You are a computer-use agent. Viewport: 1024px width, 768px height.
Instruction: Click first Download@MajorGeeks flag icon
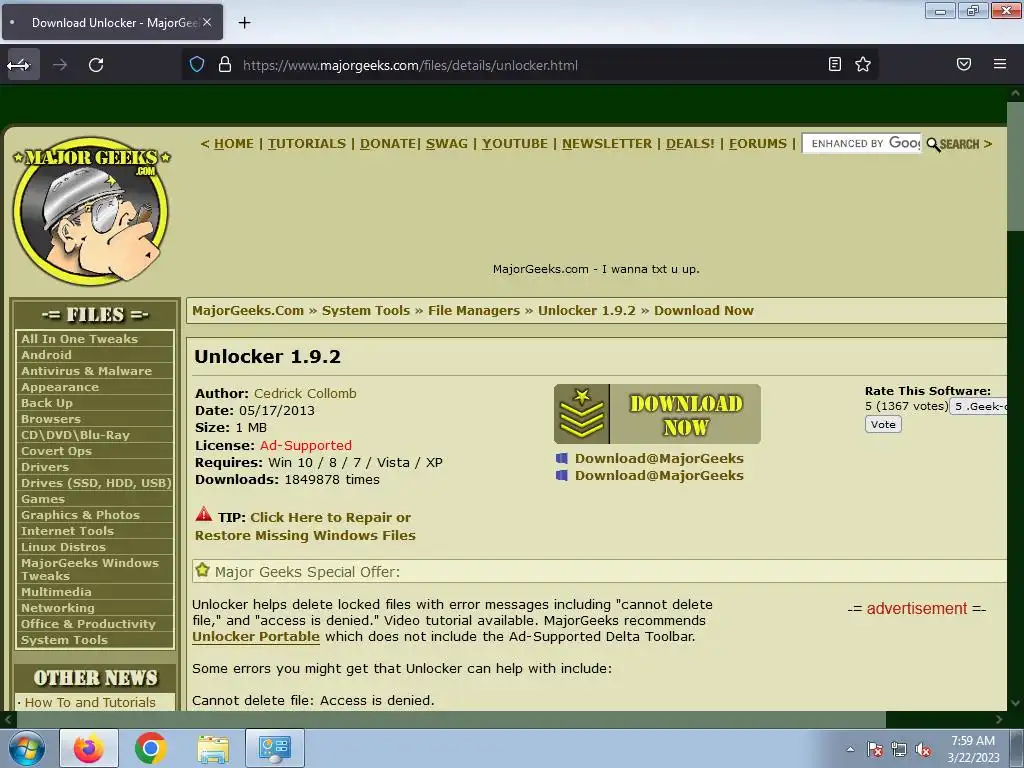tap(562, 458)
